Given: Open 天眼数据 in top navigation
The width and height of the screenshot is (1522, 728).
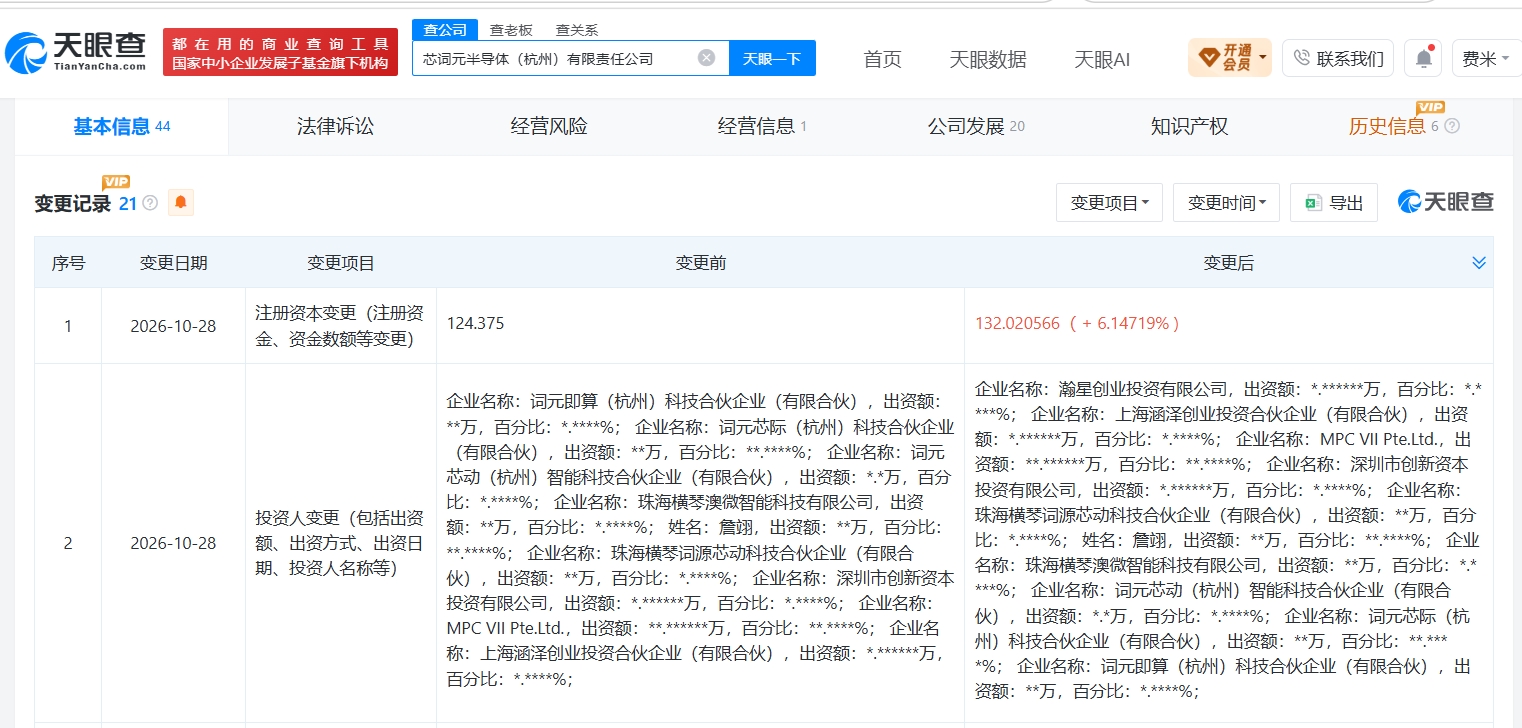Looking at the screenshot, I should pyautogui.click(x=988, y=59).
